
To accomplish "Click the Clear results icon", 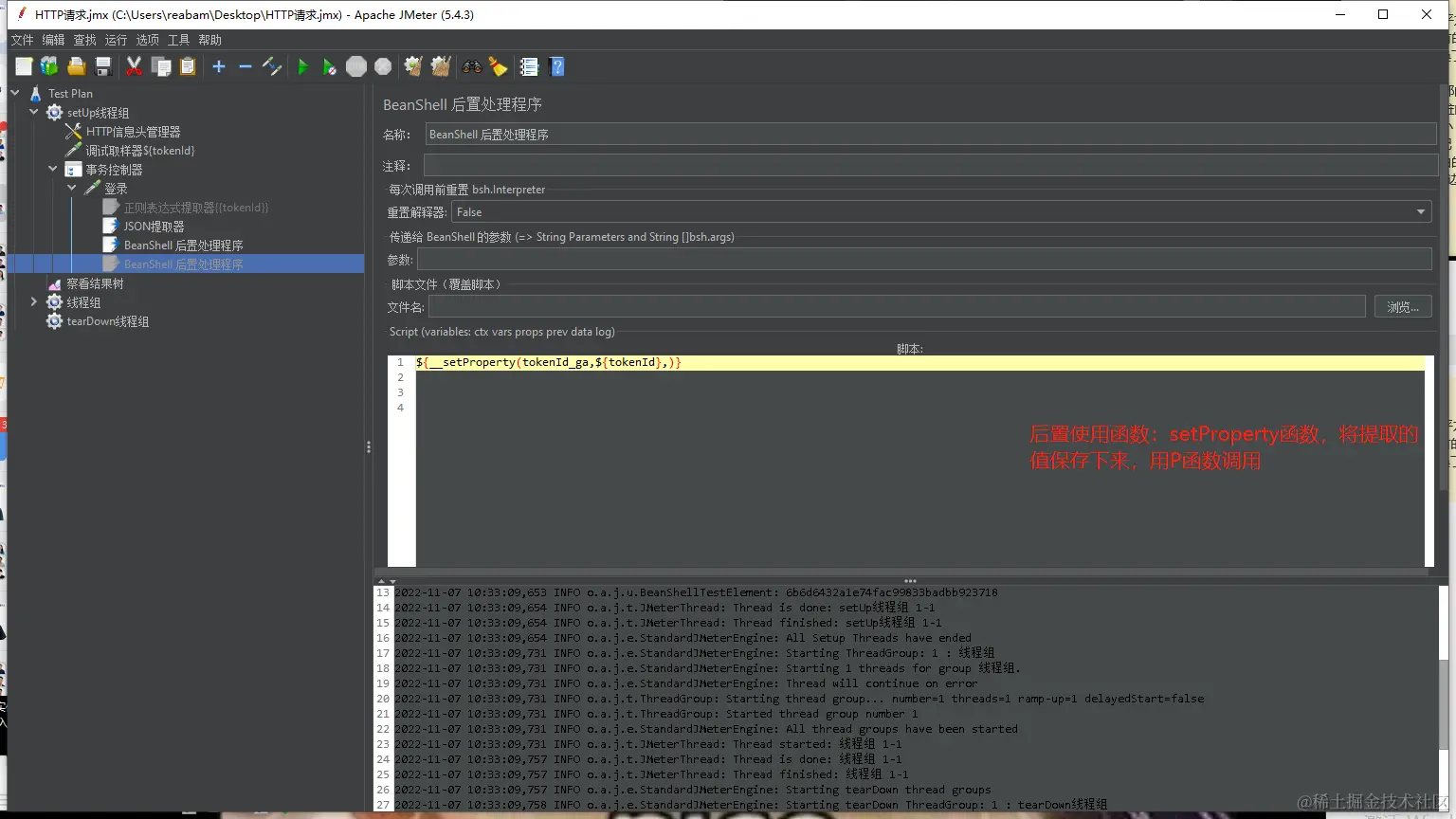I will (413, 66).
